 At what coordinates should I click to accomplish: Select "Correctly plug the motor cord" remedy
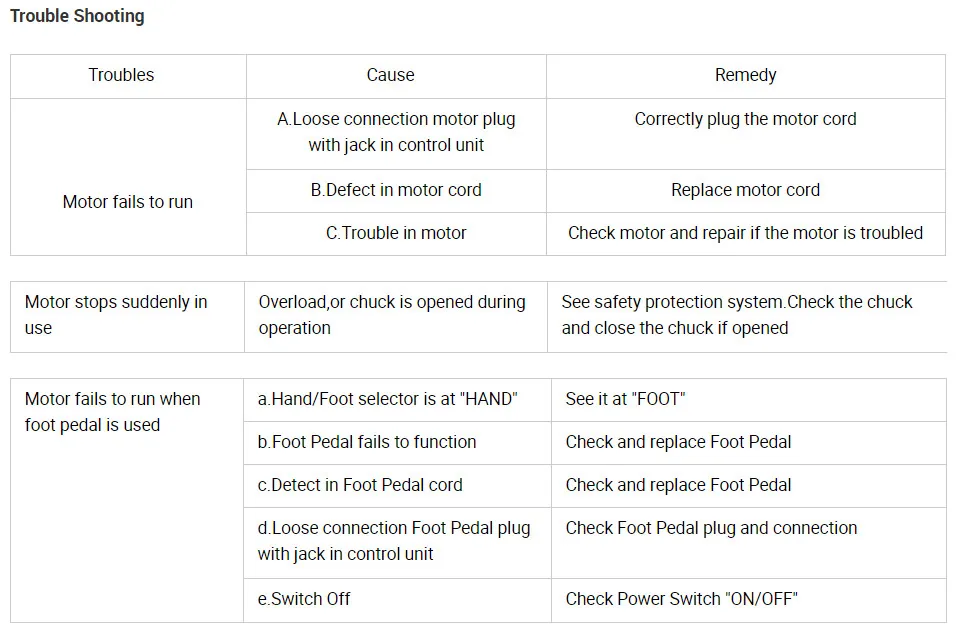745,119
